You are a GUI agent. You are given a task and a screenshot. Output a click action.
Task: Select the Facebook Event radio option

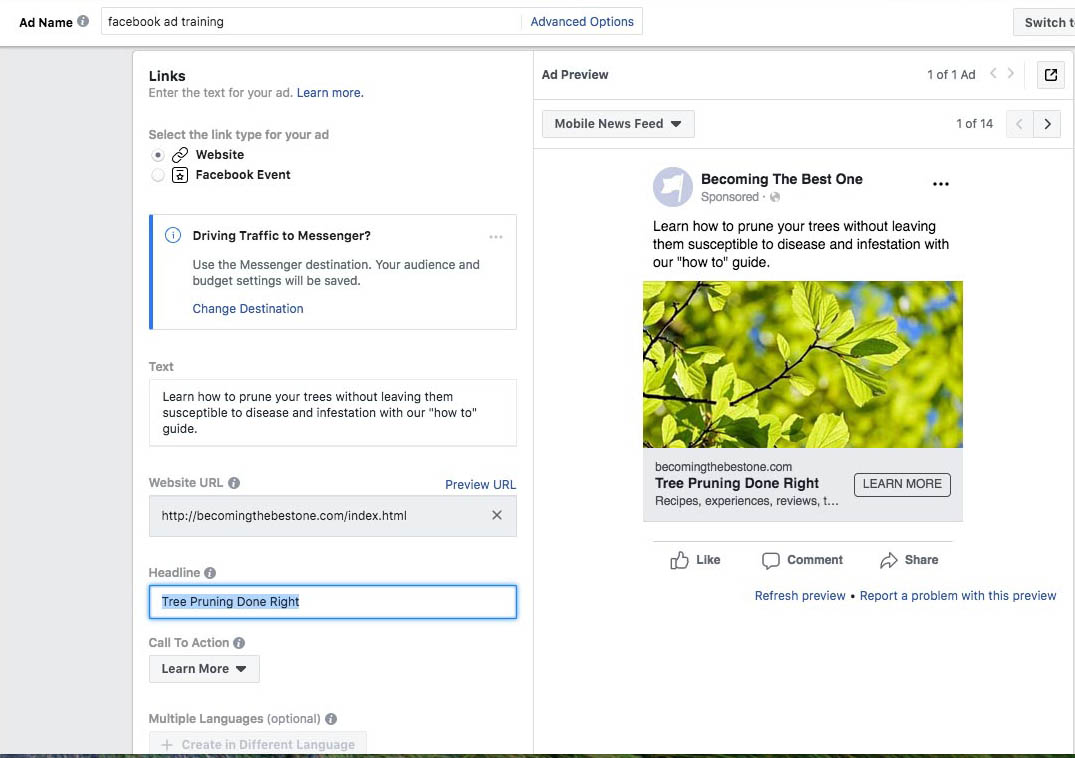click(158, 175)
